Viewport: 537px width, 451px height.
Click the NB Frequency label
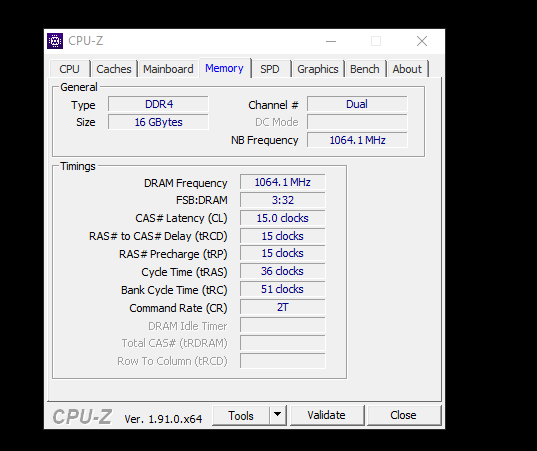pyautogui.click(x=264, y=140)
